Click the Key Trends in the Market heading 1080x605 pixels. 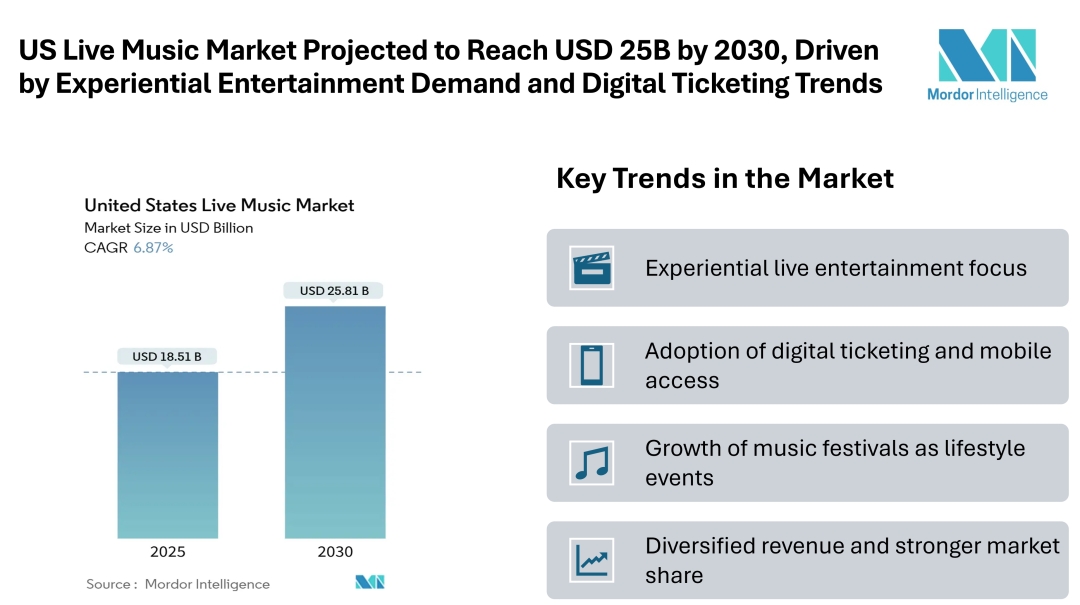coord(725,178)
